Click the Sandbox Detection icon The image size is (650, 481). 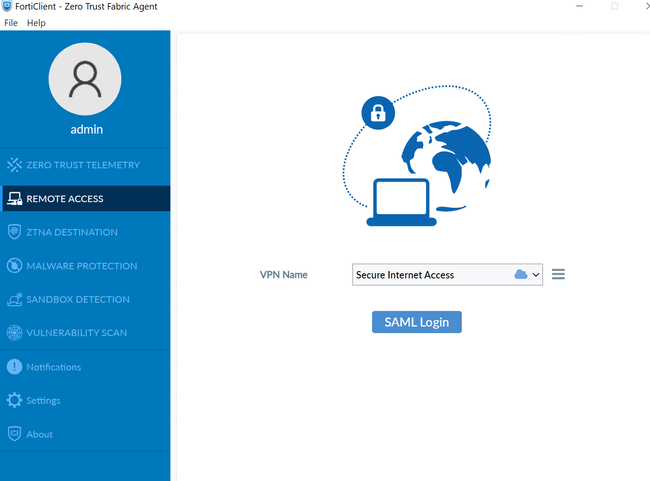(15, 299)
